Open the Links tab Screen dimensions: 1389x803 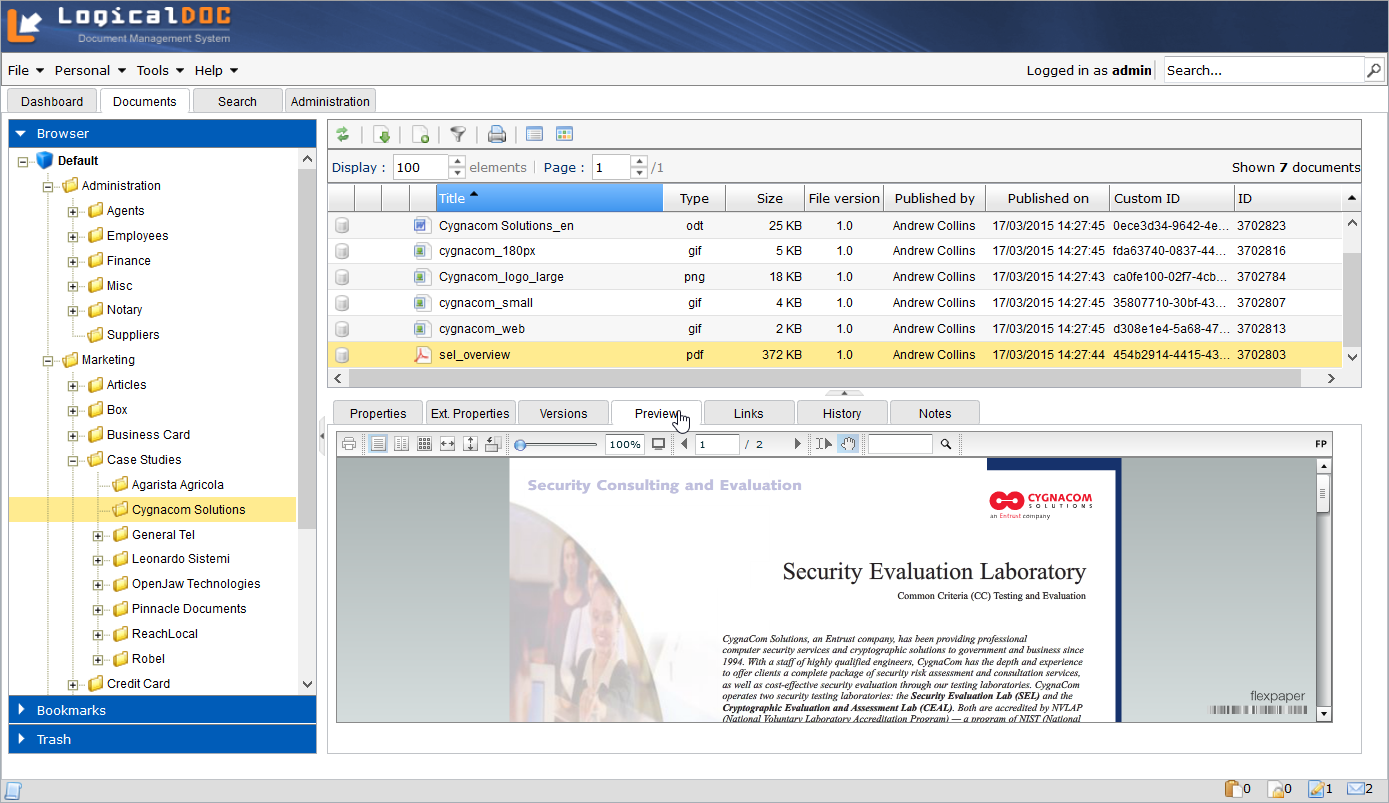[749, 413]
